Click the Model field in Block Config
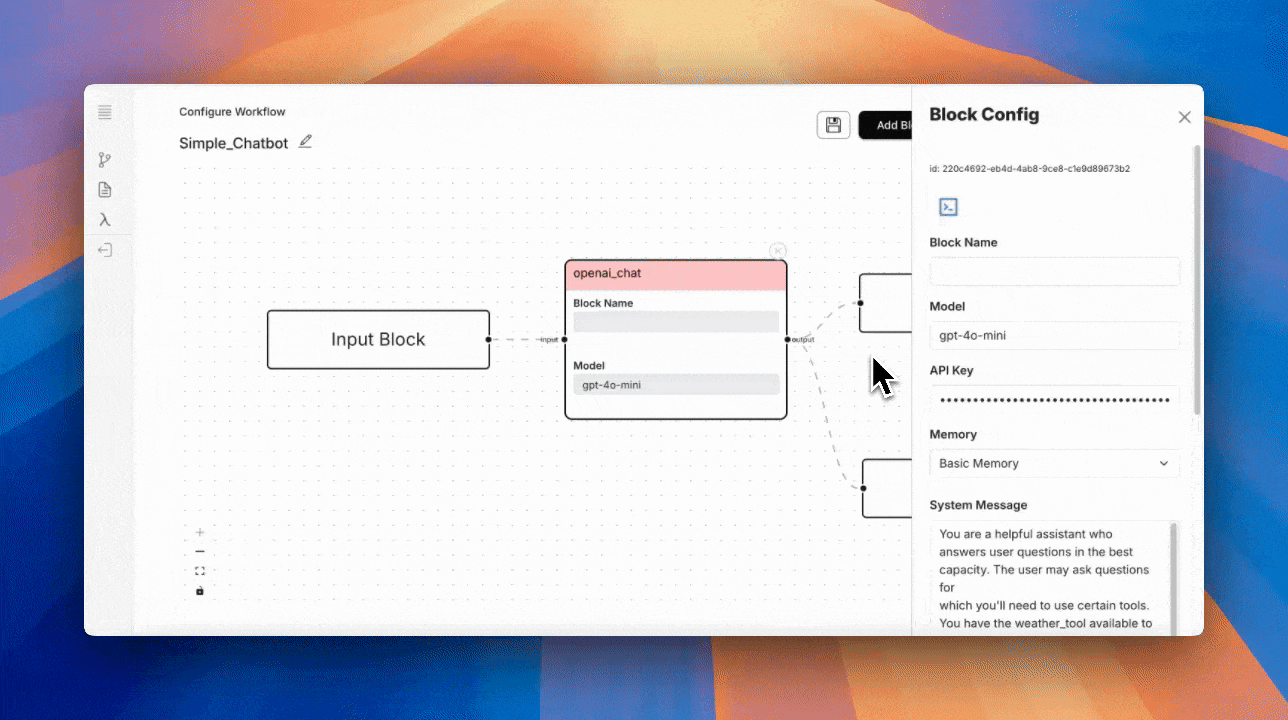 pos(1054,336)
